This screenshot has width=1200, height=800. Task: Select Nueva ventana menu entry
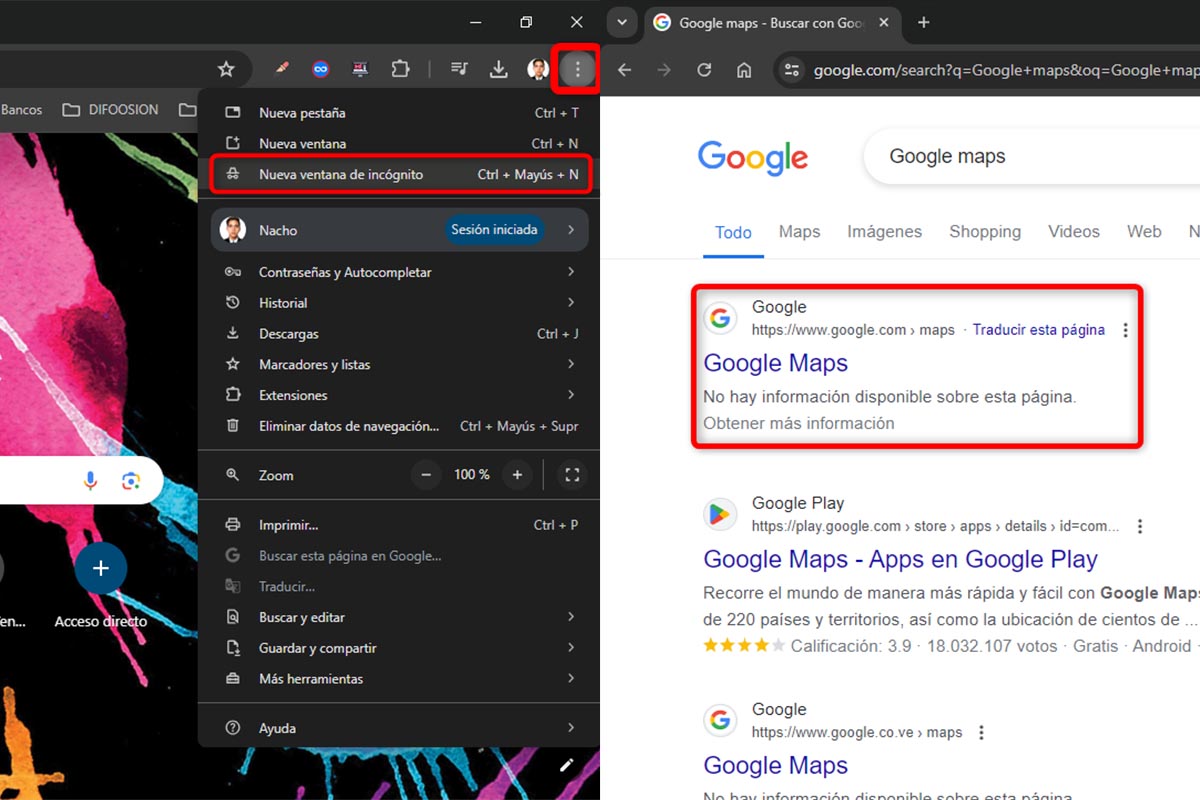(399, 143)
